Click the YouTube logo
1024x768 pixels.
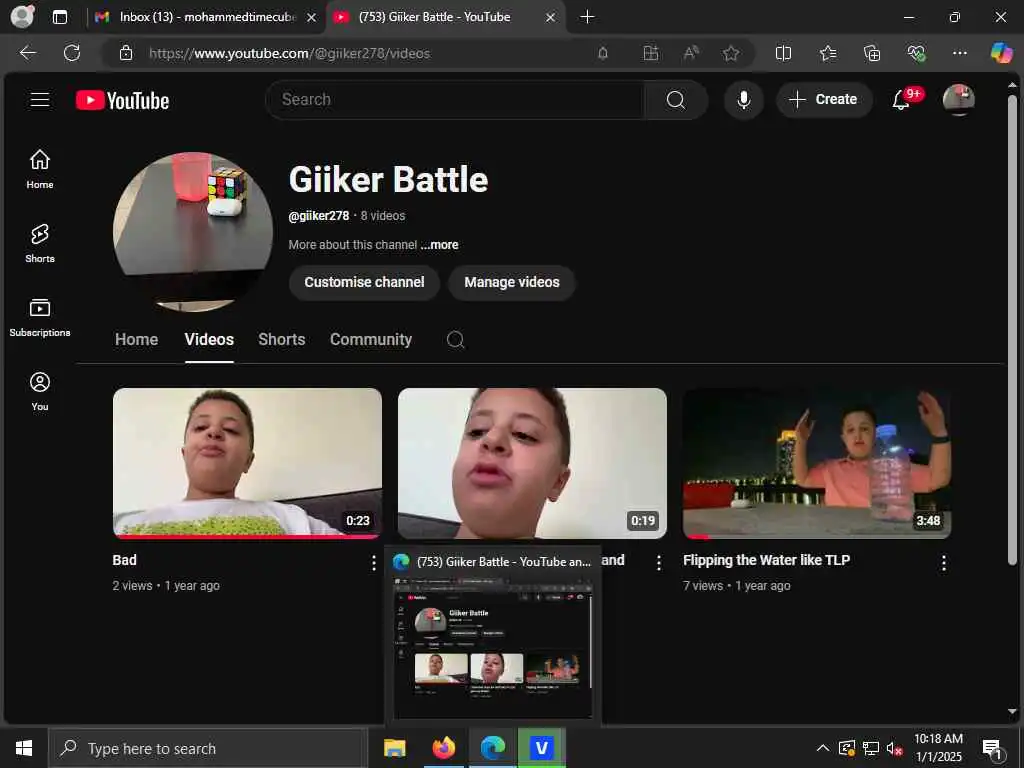click(x=122, y=101)
